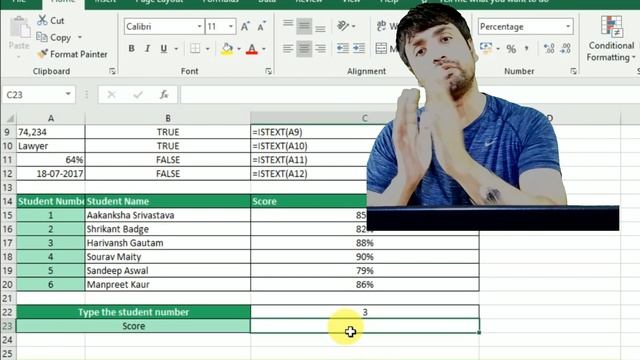This screenshot has height=360, width=640.
Task: Open Clipboard dialog launcher
Action: tap(112, 71)
